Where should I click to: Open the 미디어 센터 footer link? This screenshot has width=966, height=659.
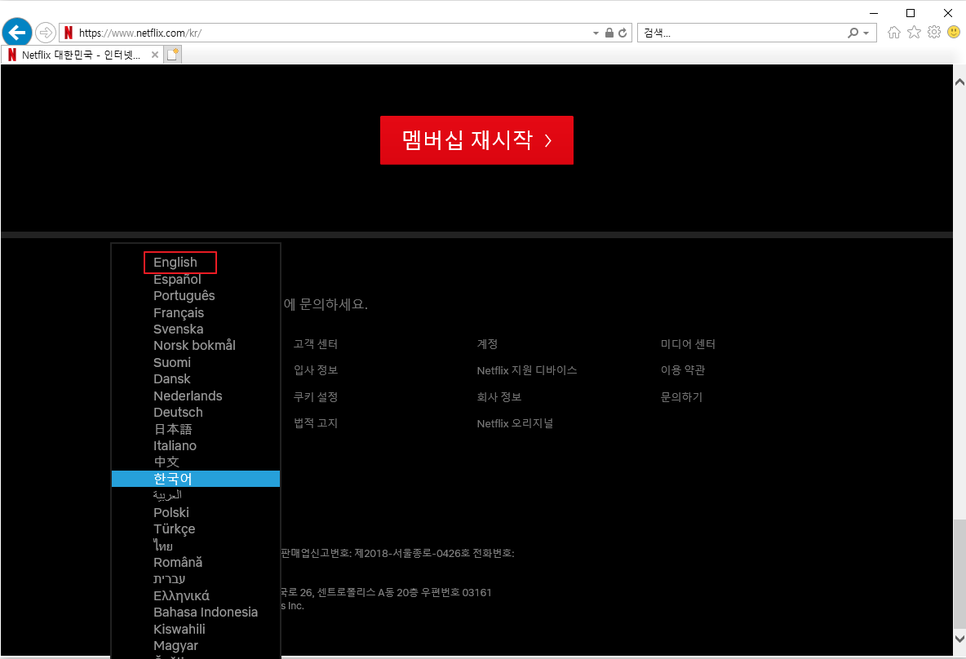click(688, 344)
